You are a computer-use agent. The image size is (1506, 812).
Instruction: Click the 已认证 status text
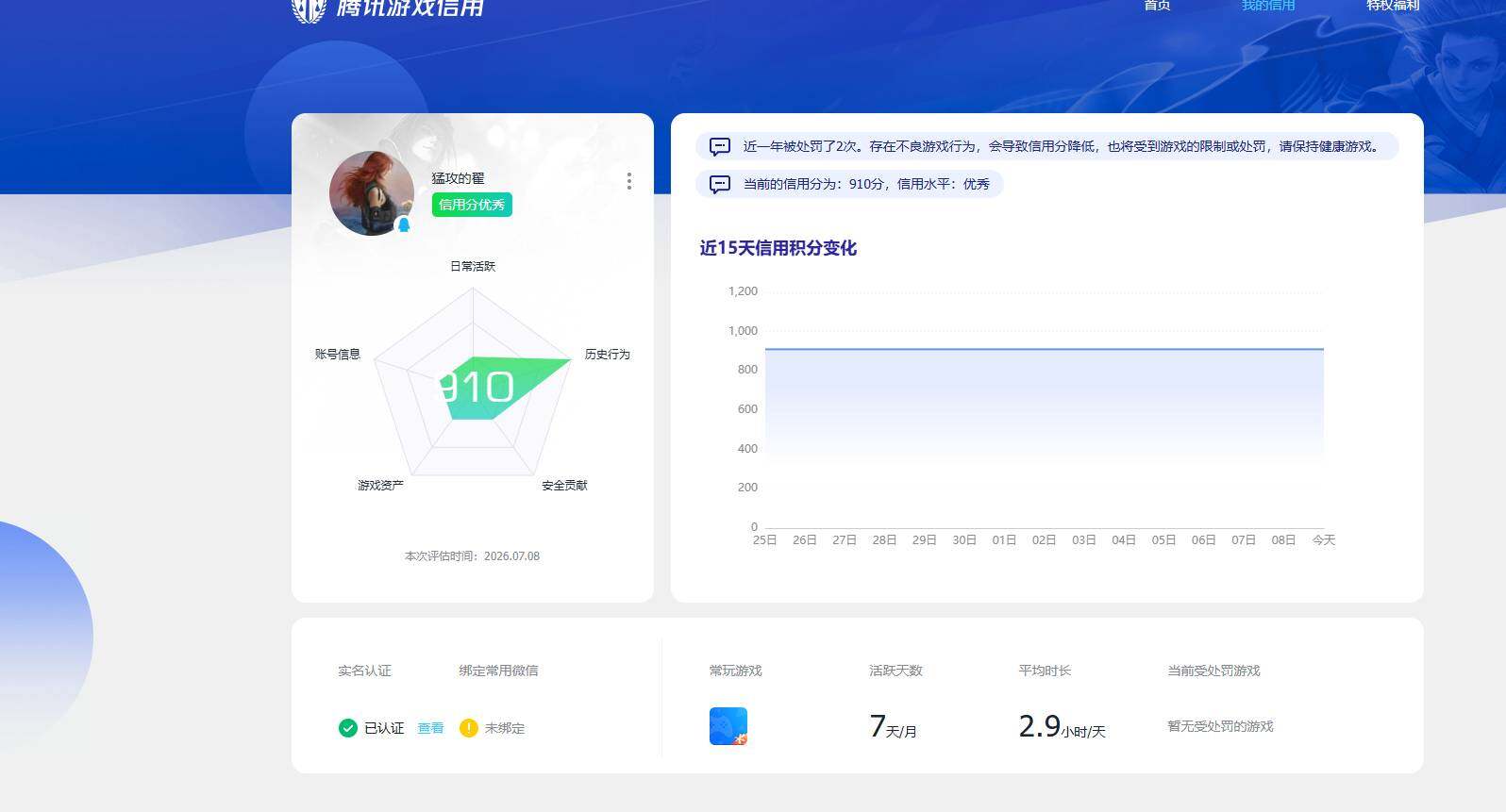coord(384,728)
